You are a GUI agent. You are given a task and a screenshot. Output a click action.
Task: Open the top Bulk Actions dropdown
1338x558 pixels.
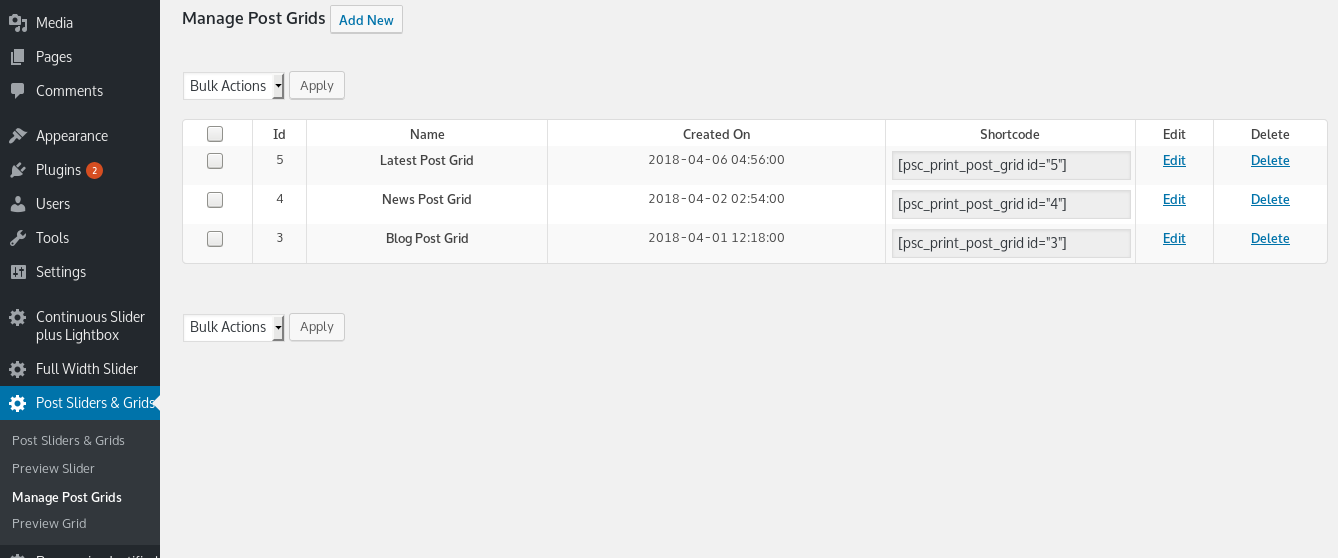[x=234, y=86]
